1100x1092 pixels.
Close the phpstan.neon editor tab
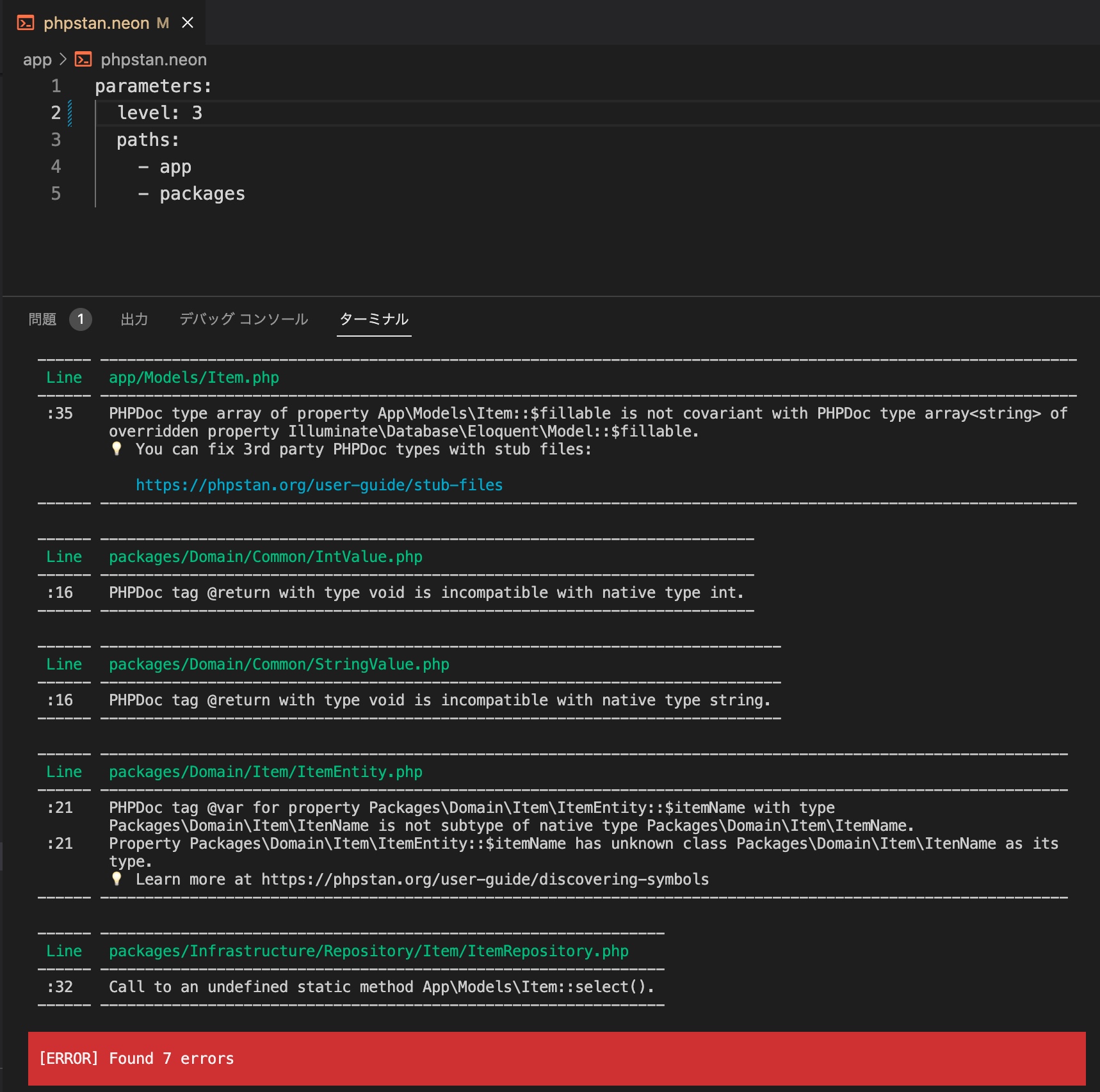188,23
